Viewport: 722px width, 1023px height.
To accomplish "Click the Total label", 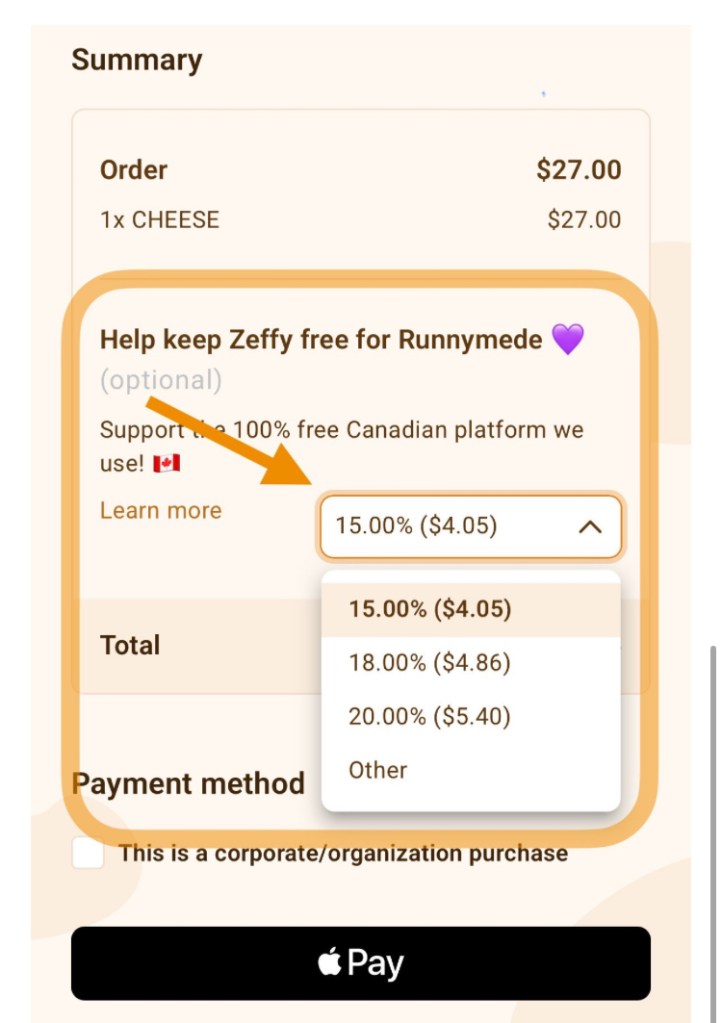I will 130,645.
